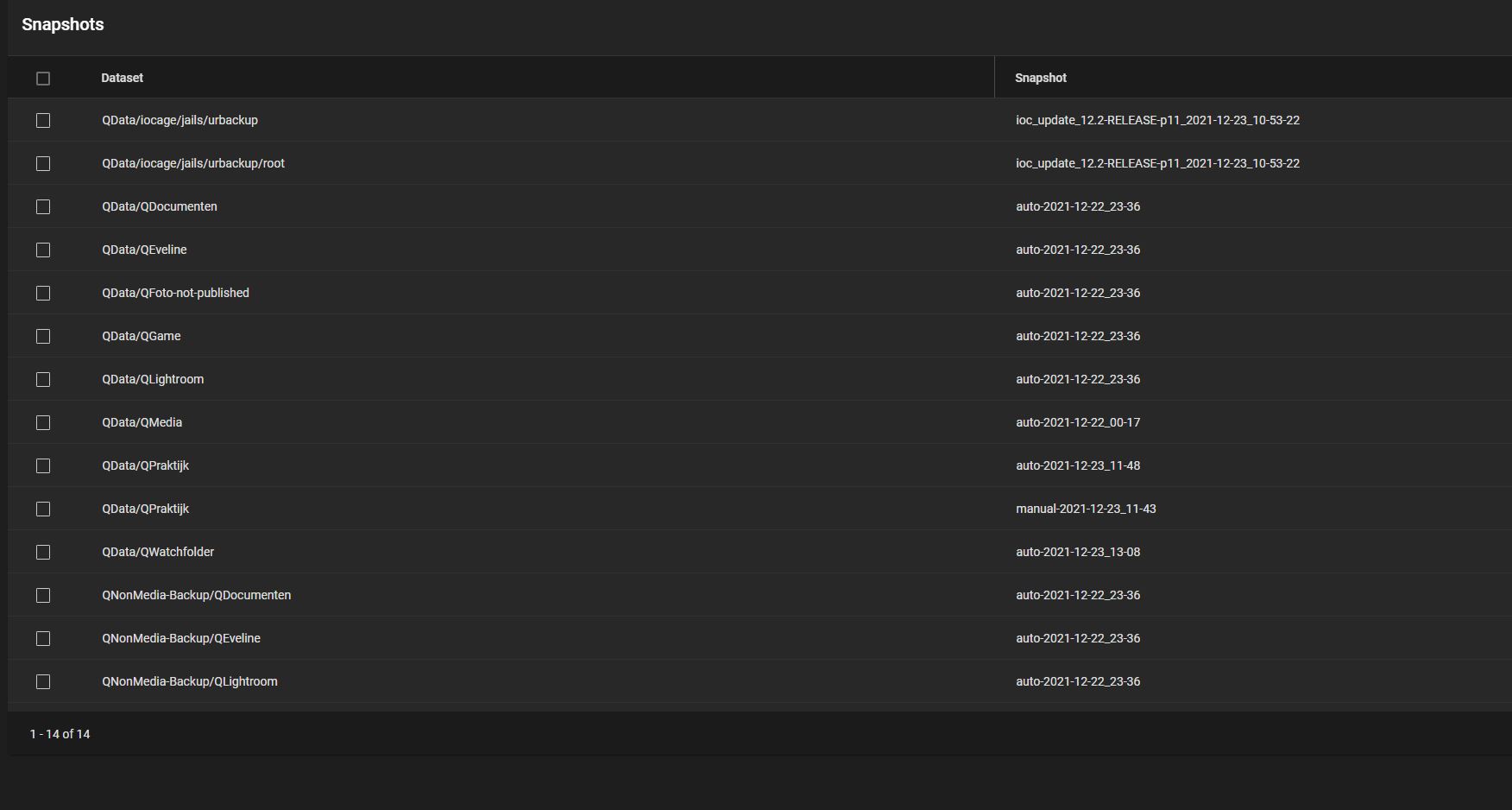Image resolution: width=1512 pixels, height=810 pixels.
Task: Select QNonMedia-Backup/QEveline dataset text
Action: click(181, 638)
